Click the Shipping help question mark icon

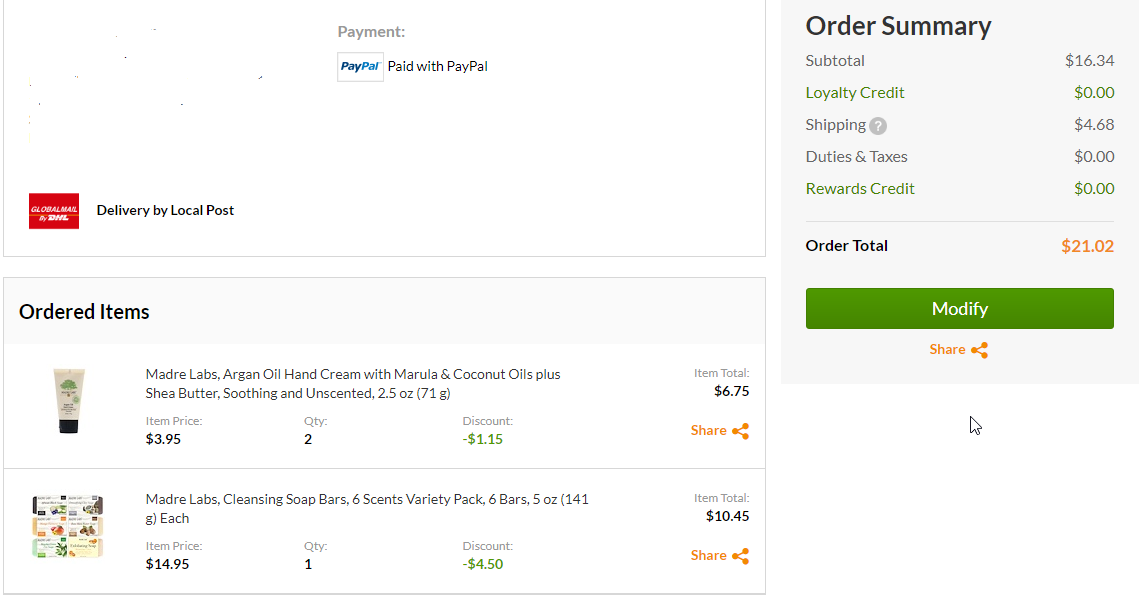pos(878,126)
